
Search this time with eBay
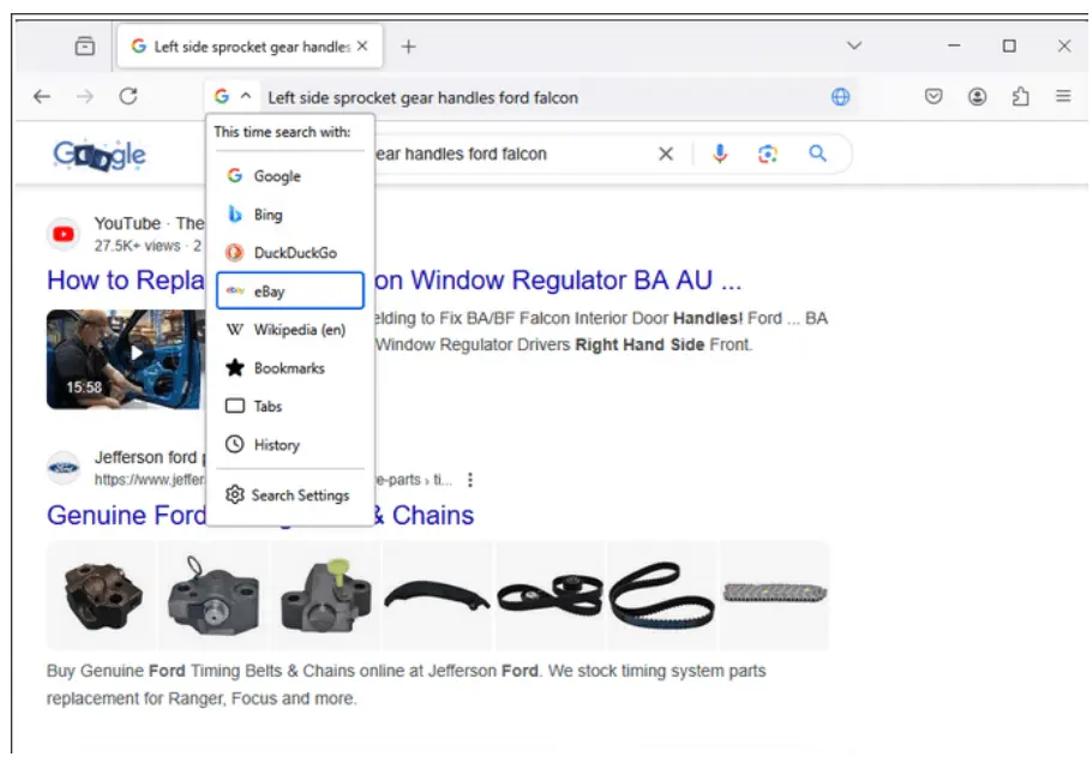pos(290,291)
